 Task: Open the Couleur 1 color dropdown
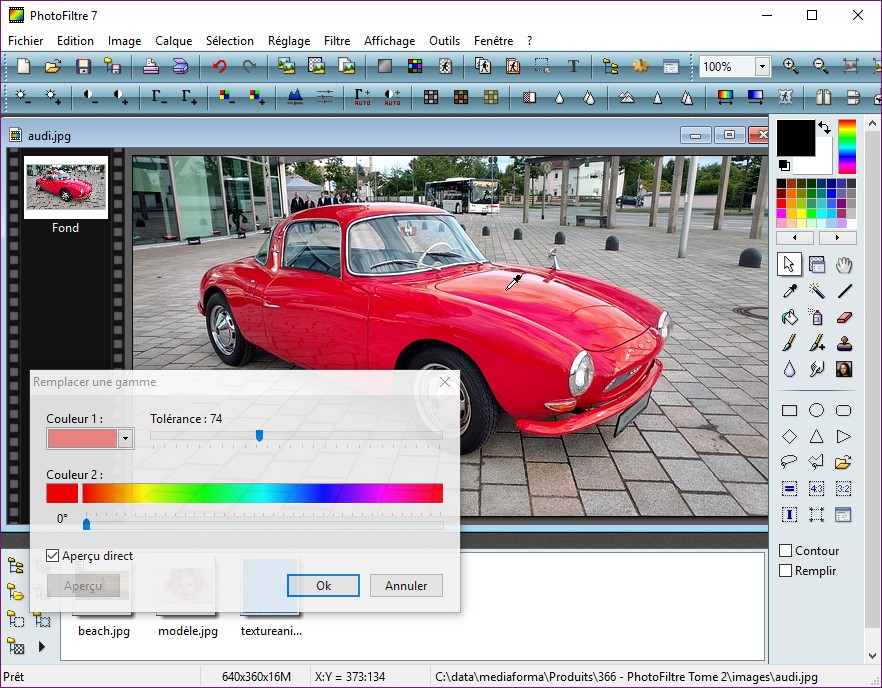(x=125, y=438)
